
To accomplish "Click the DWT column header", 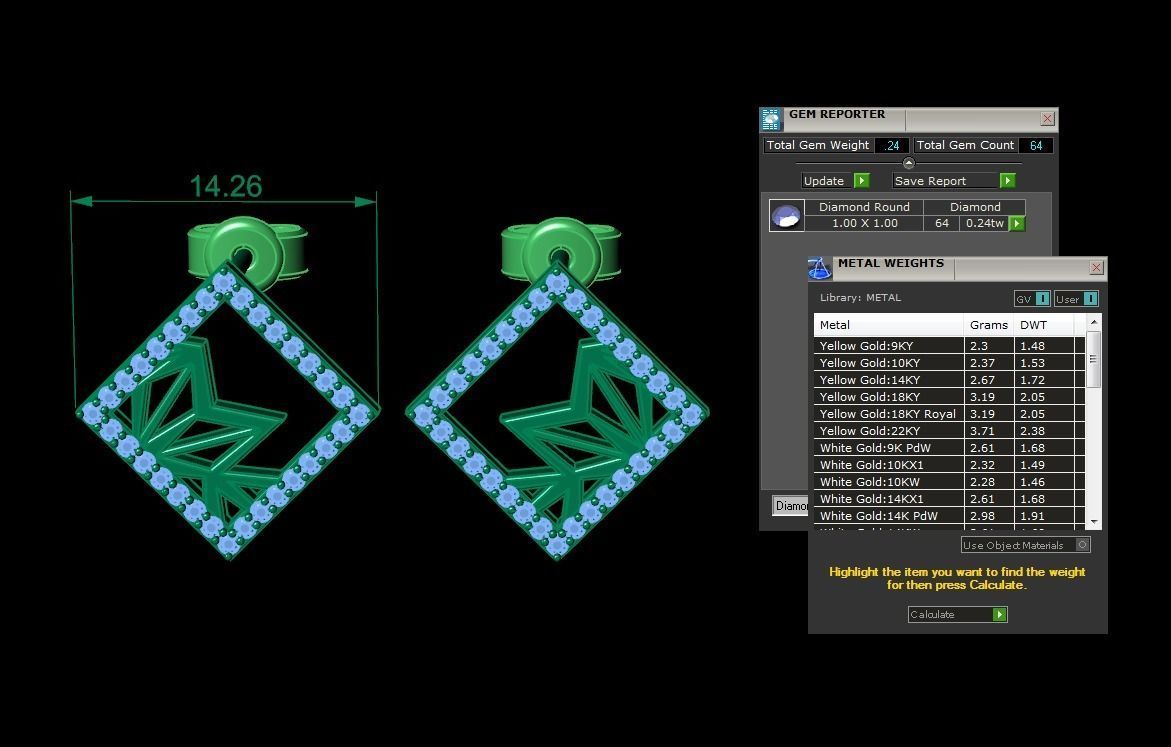I will 1044,325.
